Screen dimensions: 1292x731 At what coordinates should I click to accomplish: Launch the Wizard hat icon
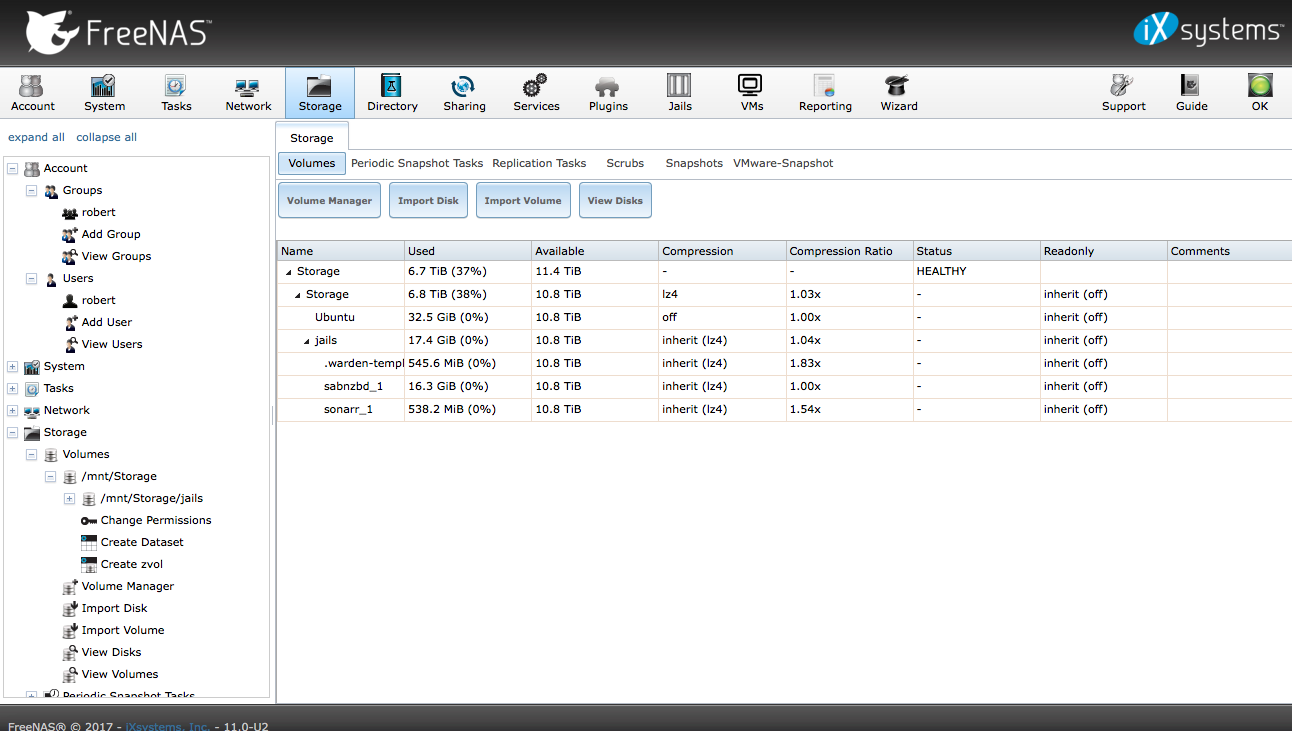[897, 86]
